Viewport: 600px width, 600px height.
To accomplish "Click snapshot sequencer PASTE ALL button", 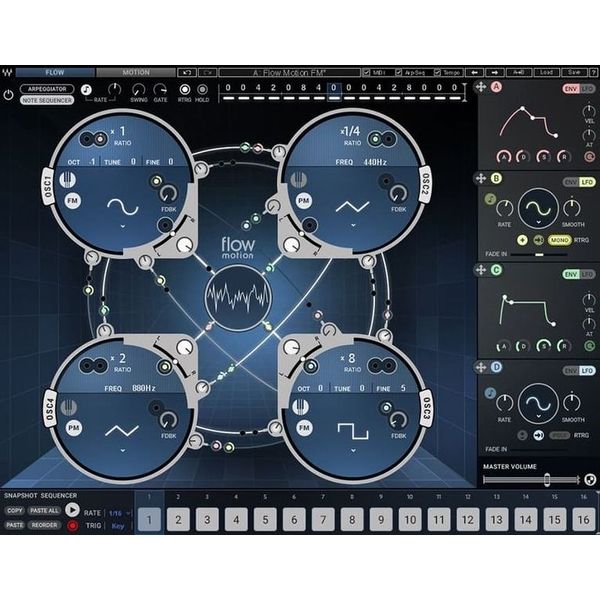I will (44, 510).
